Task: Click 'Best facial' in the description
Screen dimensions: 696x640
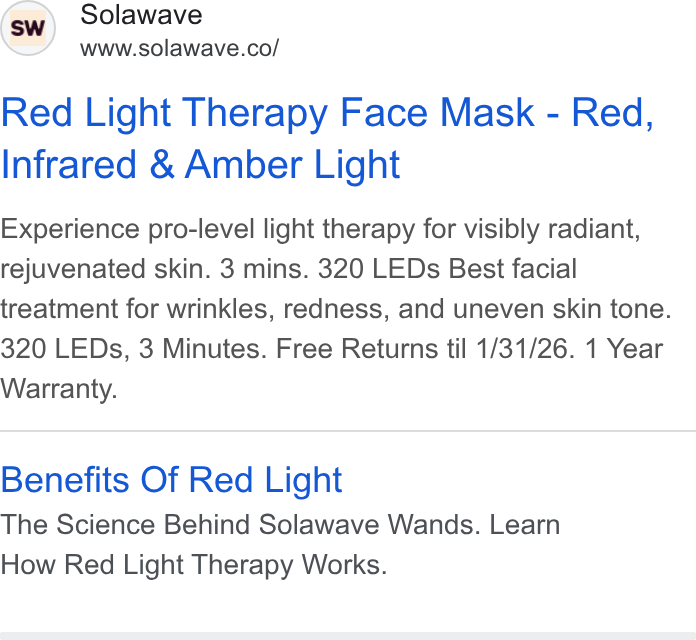Action: pyautogui.click(x=512, y=269)
